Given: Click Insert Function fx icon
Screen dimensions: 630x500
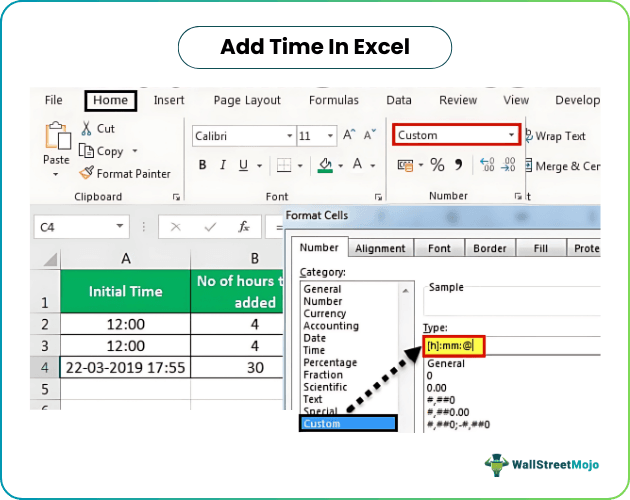Looking at the screenshot, I should click(243, 227).
